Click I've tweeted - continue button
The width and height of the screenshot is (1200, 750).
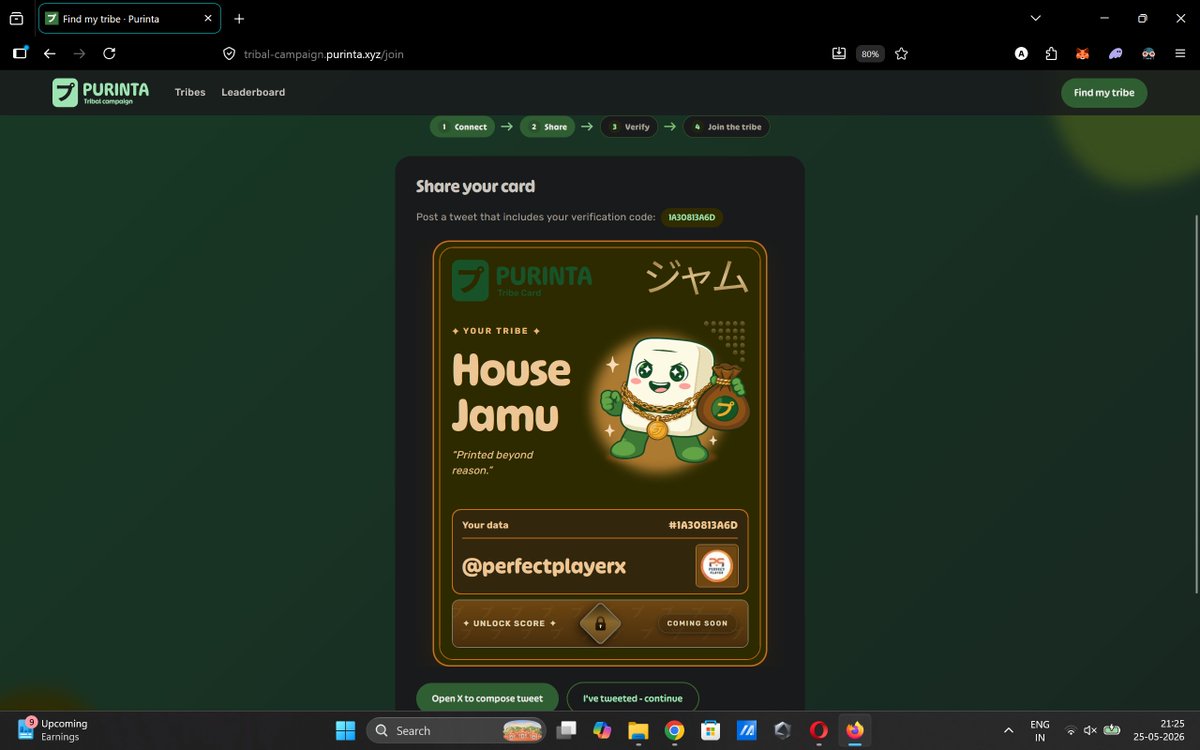pyautogui.click(x=633, y=698)
